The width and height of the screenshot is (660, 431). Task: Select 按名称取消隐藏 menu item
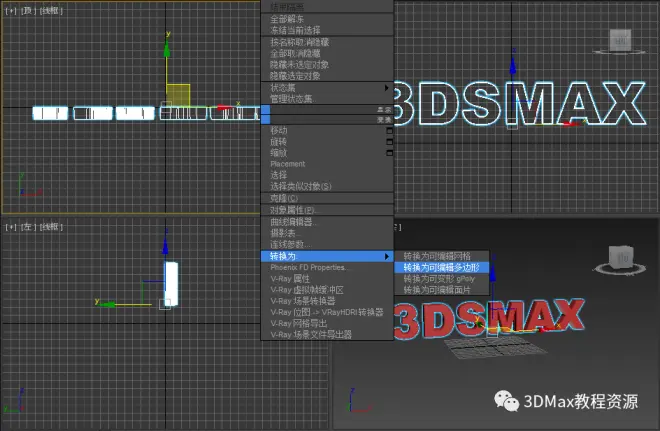coord(300,42)
